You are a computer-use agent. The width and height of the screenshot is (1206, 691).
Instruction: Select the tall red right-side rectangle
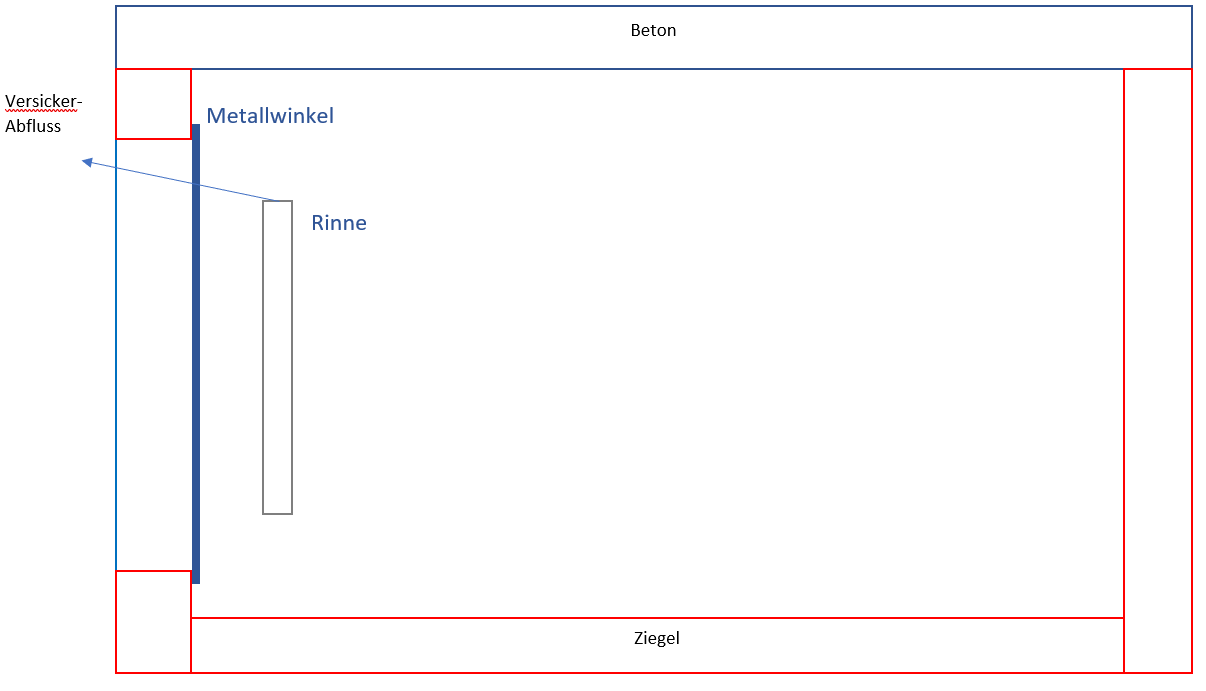[1158, 370]
